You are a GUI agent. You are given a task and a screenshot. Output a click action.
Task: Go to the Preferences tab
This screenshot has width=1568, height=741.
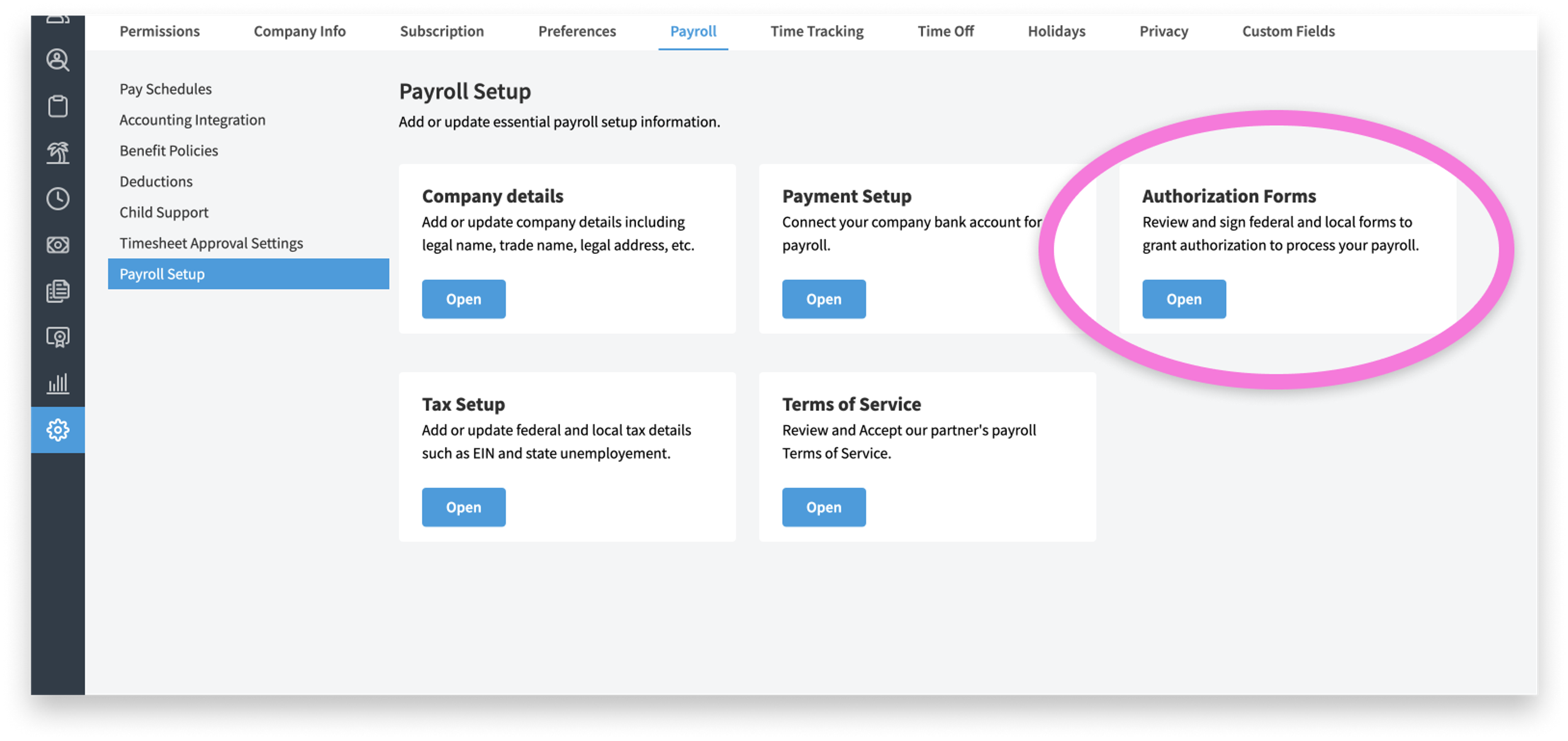[x=577, y=31]
